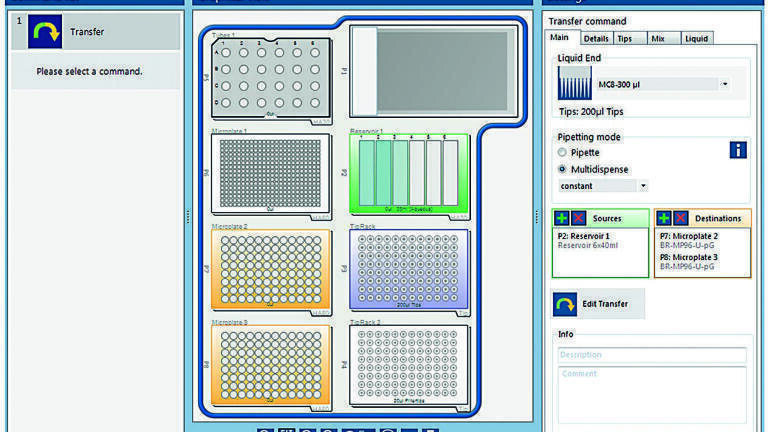The height and width of the screenshot is (432, 768).
Task: Select the Pipette radio button
Action: click(x=562, y=152)
